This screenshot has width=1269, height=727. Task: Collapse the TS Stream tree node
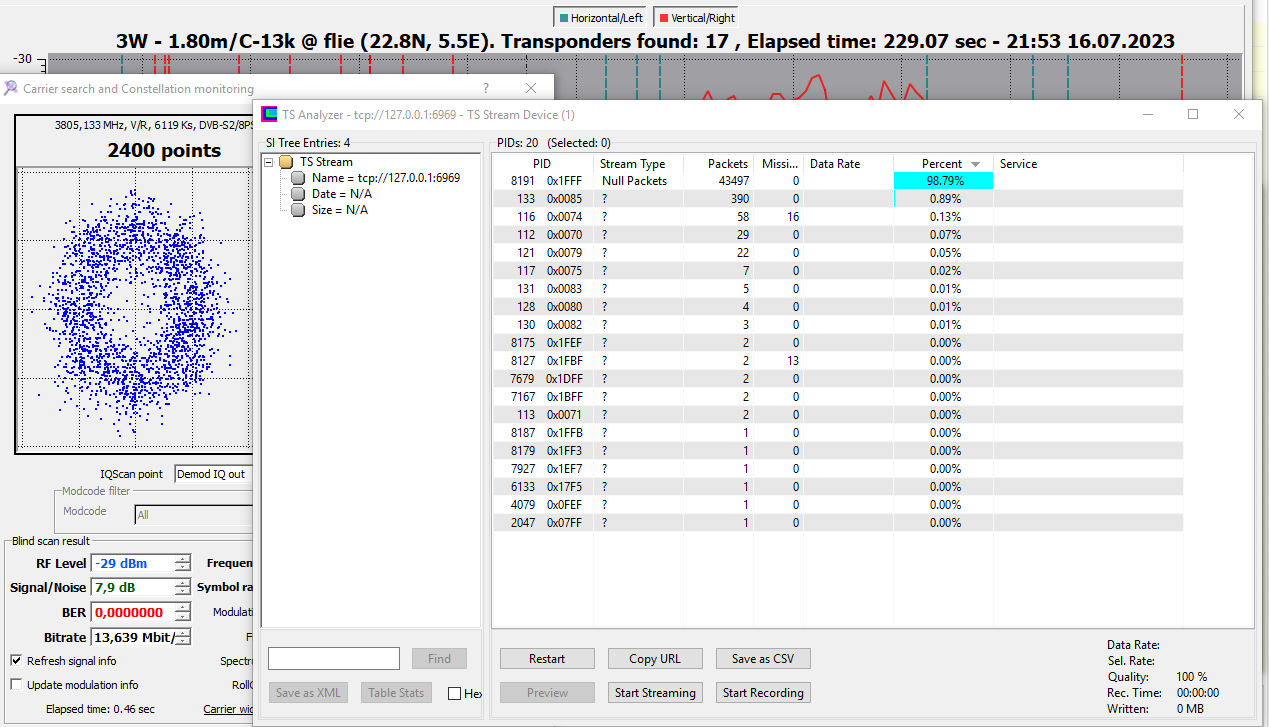click(x=269, y=162)
